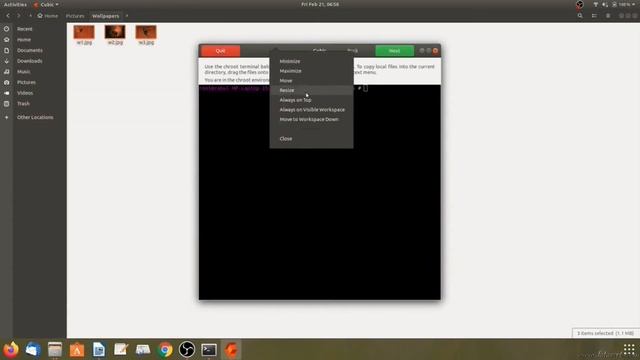Open Pictures in the sidebar
Image resolution: width=640 pixels, height=360 pixels.
tap(26, 82)
